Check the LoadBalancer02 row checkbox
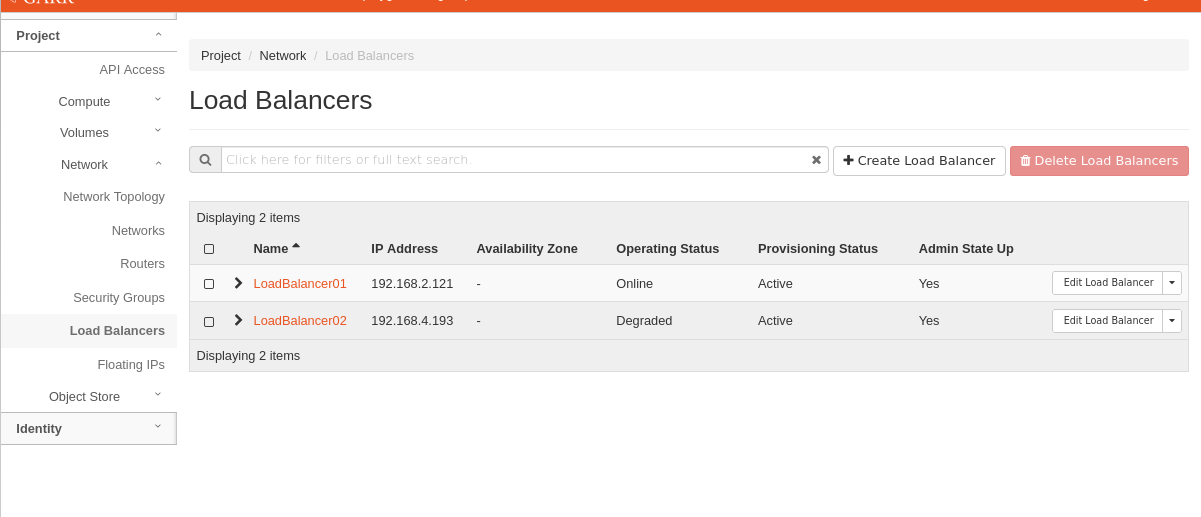 (209, 322)
